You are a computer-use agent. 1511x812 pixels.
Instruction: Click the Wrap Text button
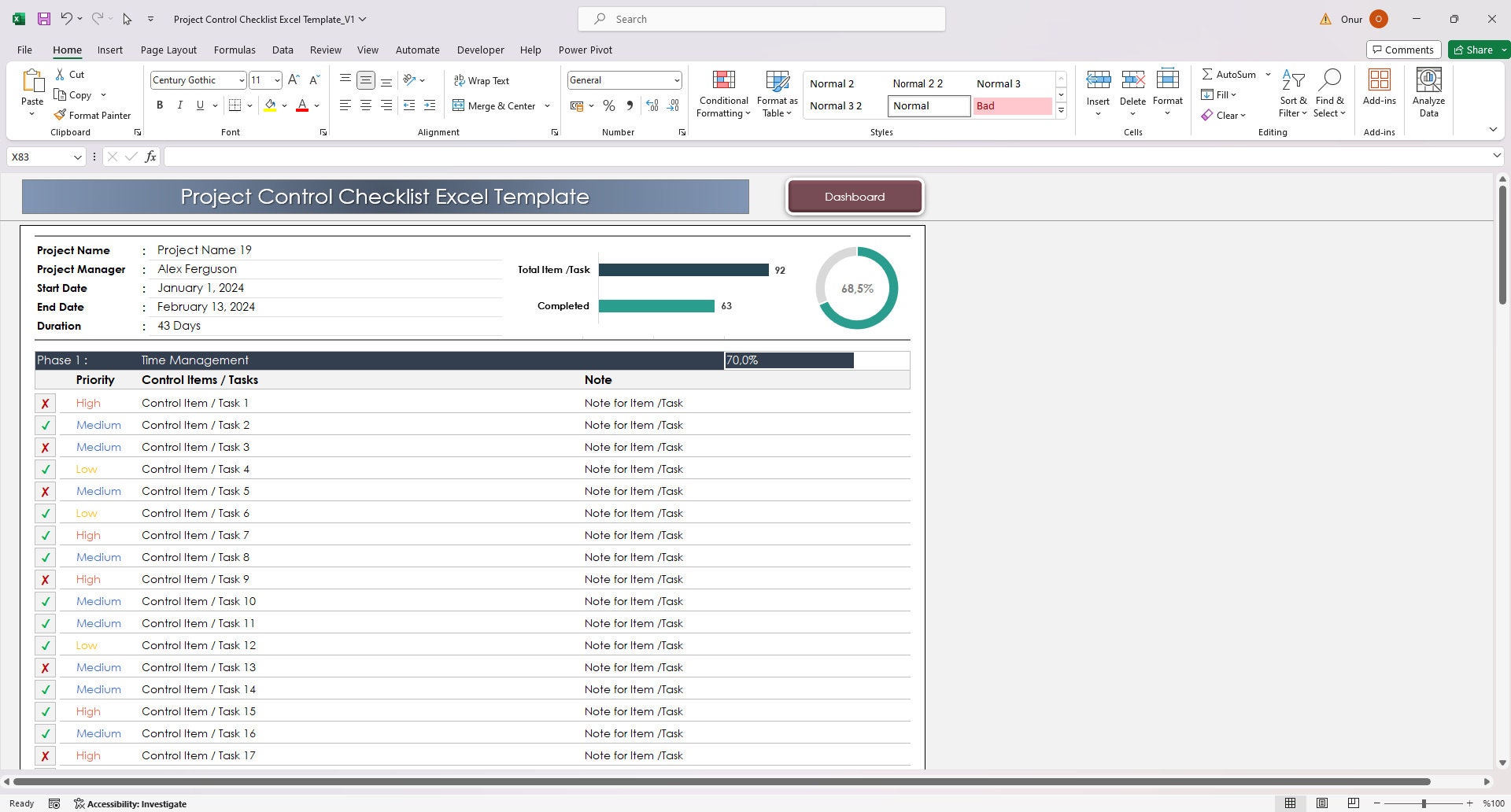coord(482,80)
